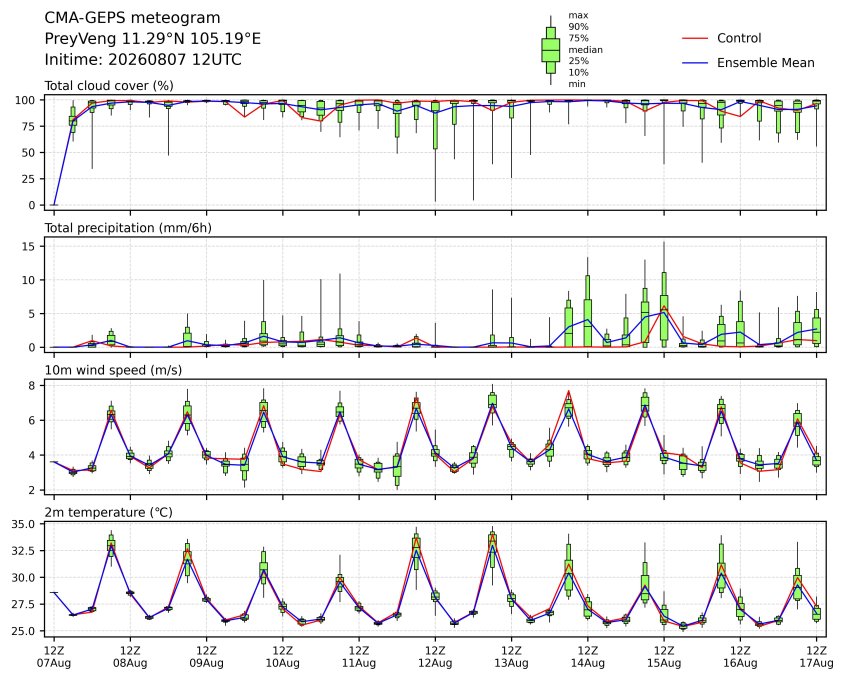Click the '25%' box-plot legend label
The image size is (845, 680).
click(578, 61)
